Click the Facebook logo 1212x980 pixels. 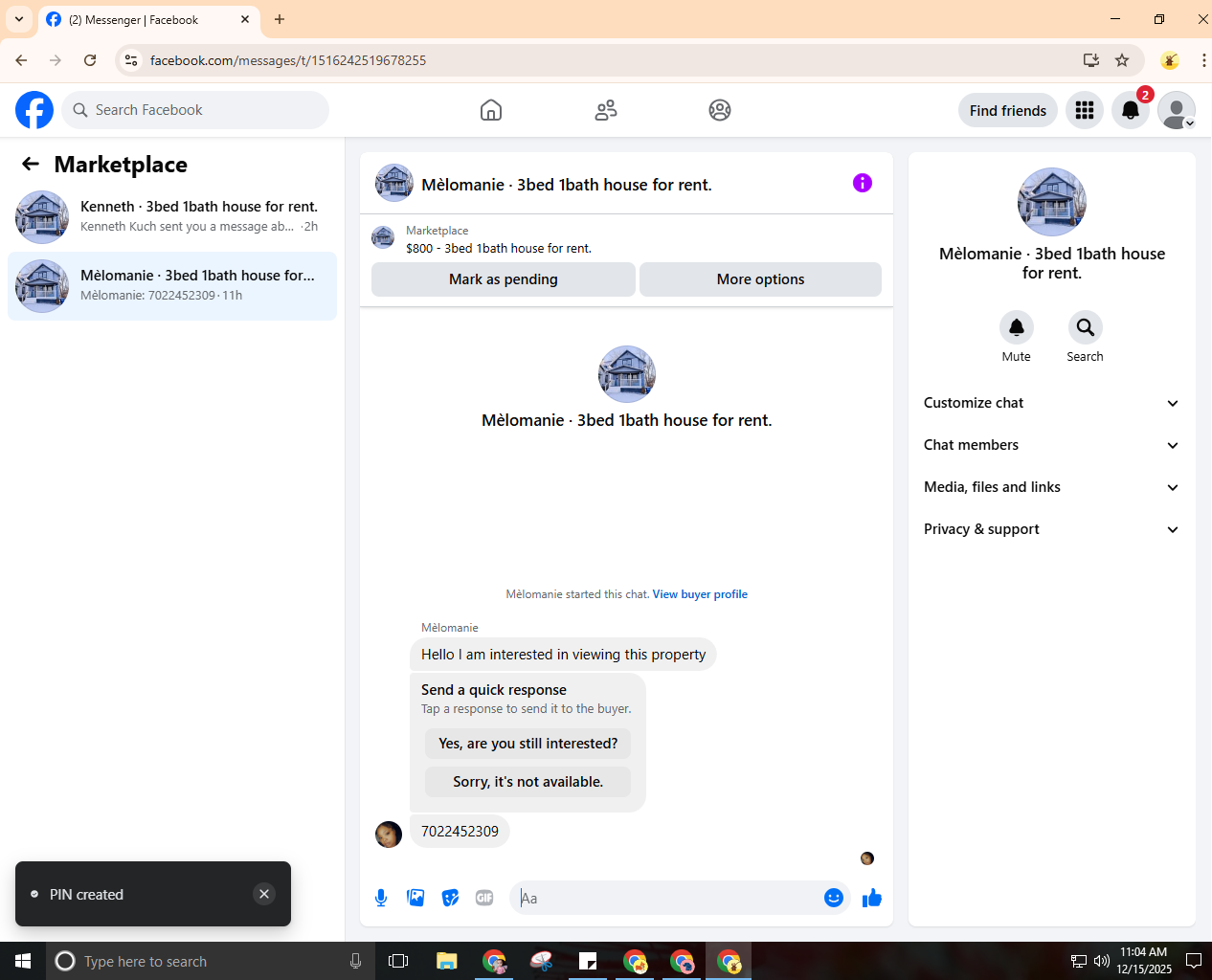[x=34, y=110]
